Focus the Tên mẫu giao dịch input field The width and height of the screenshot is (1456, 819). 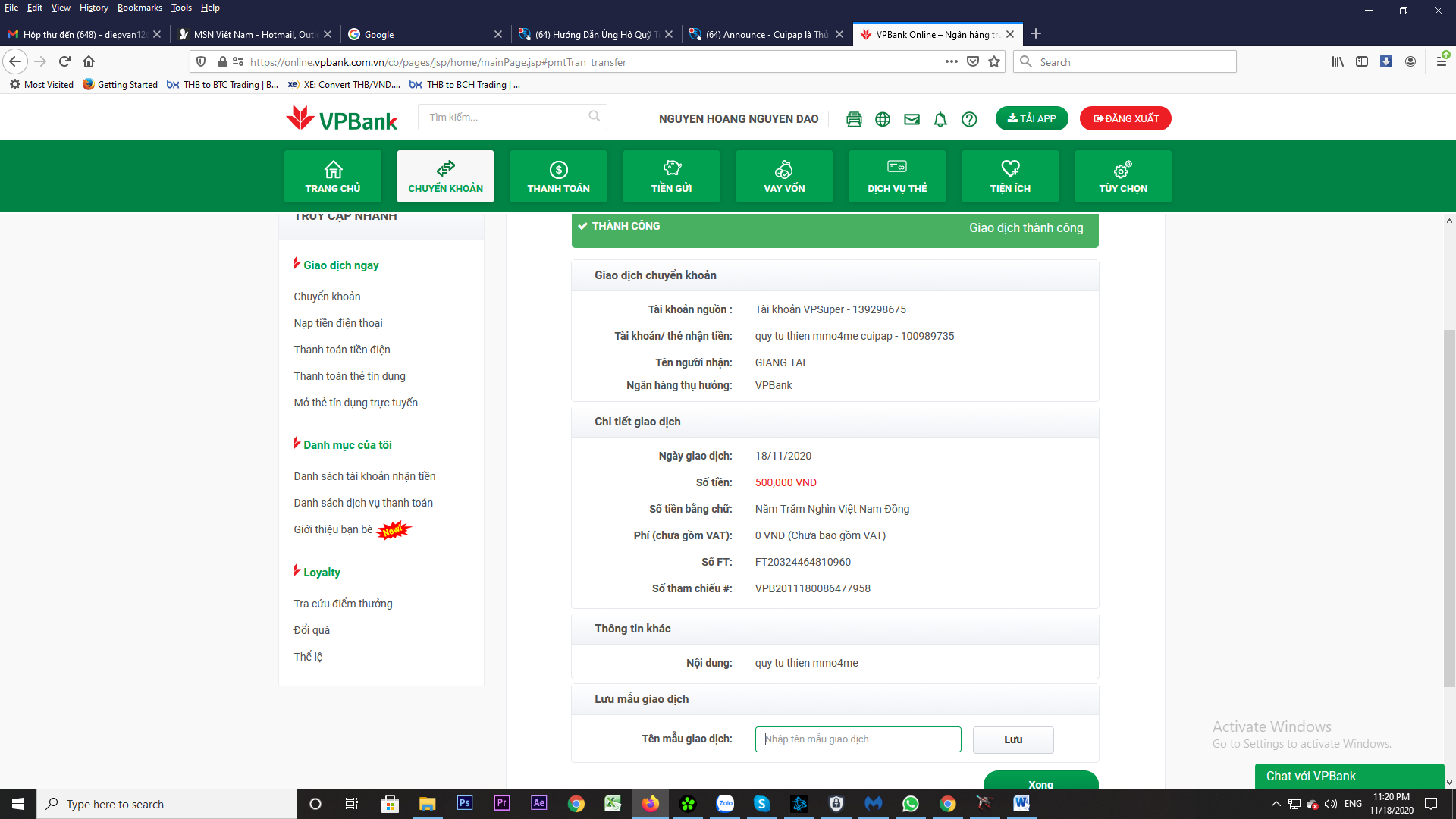click(858, 739)
